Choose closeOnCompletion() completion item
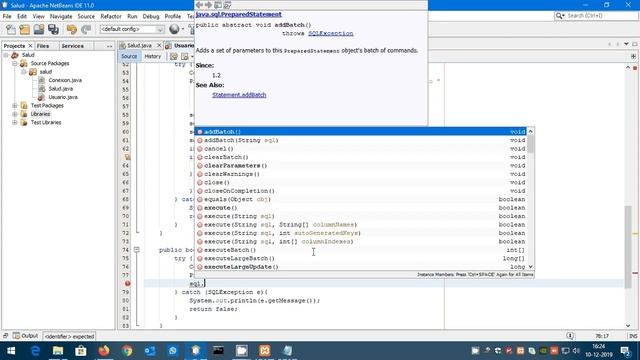This screenshot has height=360, width=640. [x=361, y=191]
